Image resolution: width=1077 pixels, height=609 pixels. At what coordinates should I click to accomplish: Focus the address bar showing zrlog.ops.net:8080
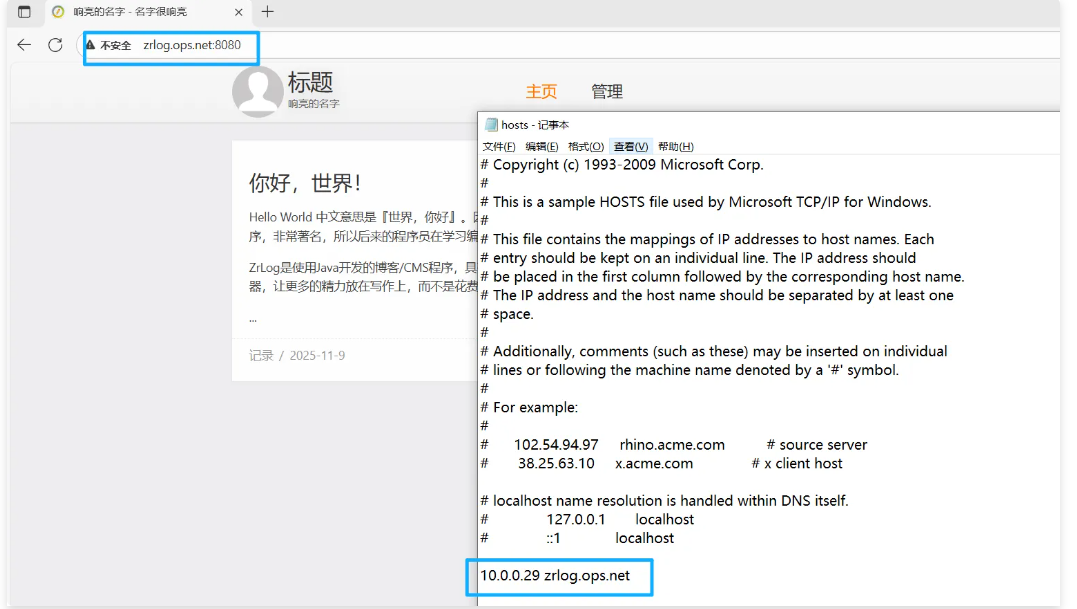(x=192, y=45)
